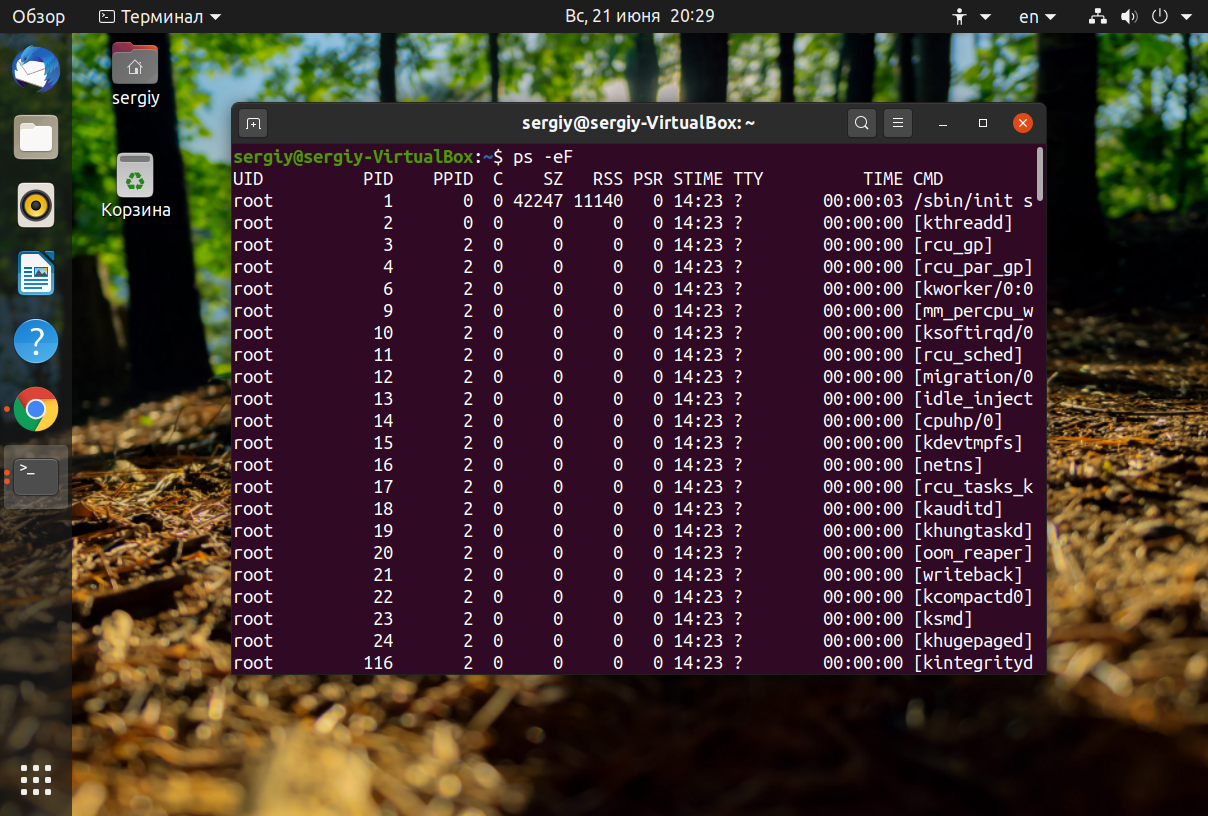This screenshot has width=1208, height=816.
Task: Select the Terminal icon in dock
Action: point(36,477)
